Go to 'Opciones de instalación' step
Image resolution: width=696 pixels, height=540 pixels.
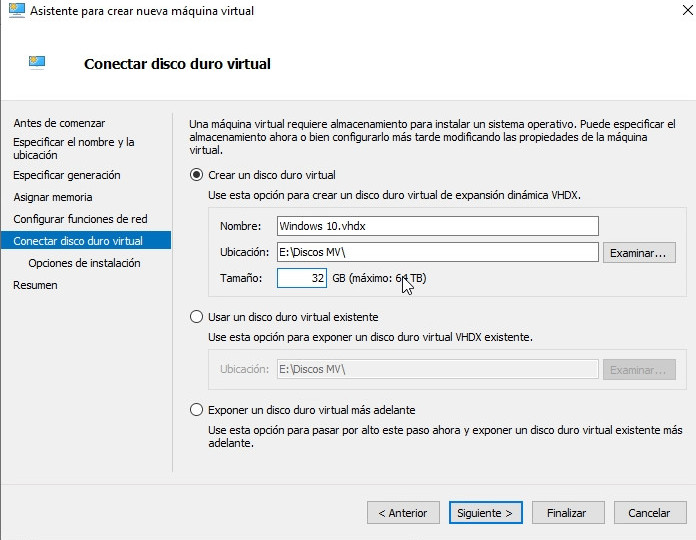84,263
